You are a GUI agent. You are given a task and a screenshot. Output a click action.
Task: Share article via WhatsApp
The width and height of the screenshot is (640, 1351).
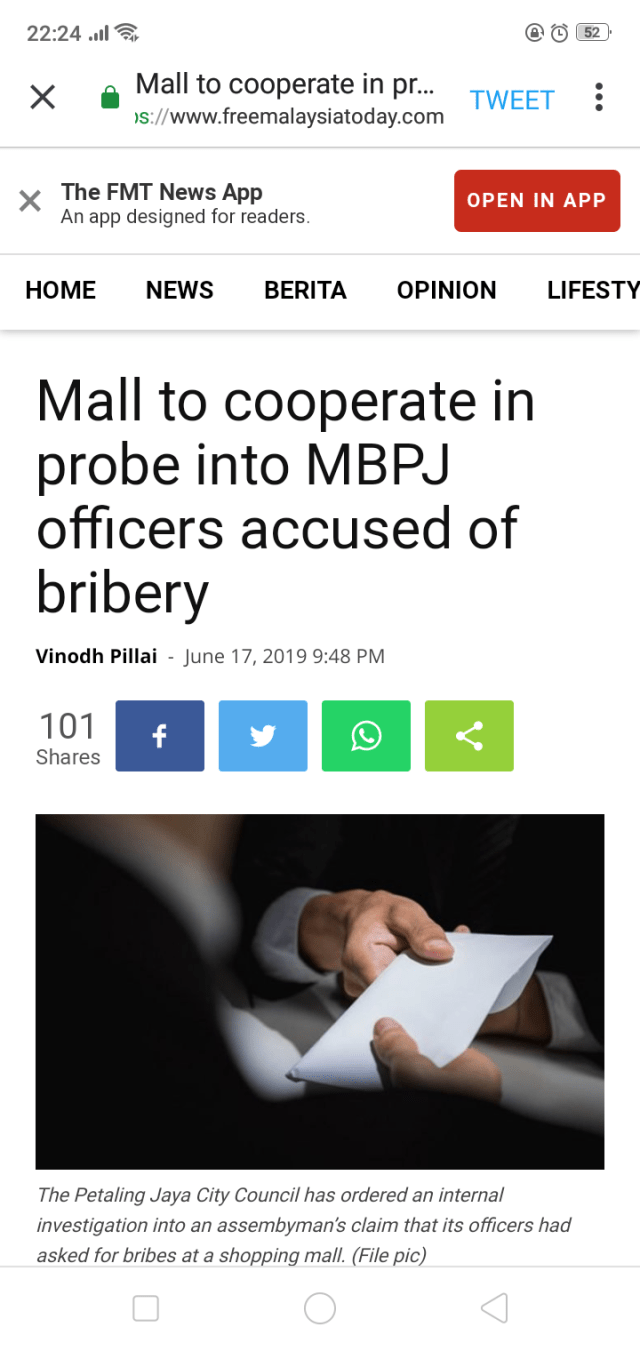tap(366, 736)
